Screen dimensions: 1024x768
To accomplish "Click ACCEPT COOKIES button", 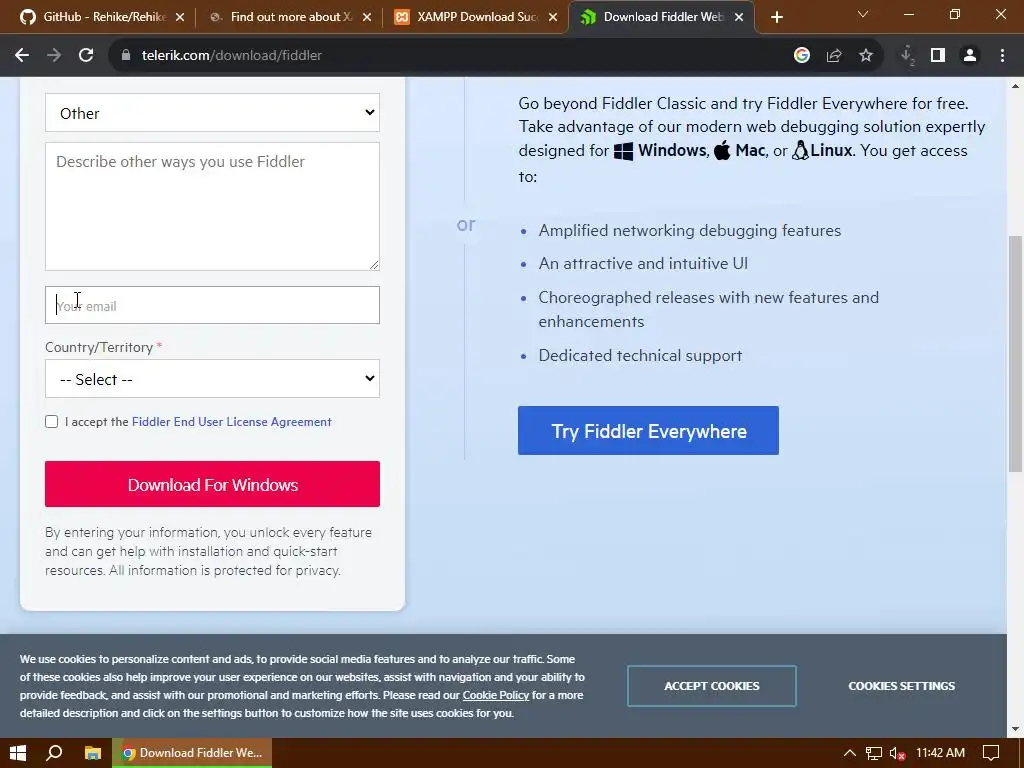I will click(x=712, y=686).
